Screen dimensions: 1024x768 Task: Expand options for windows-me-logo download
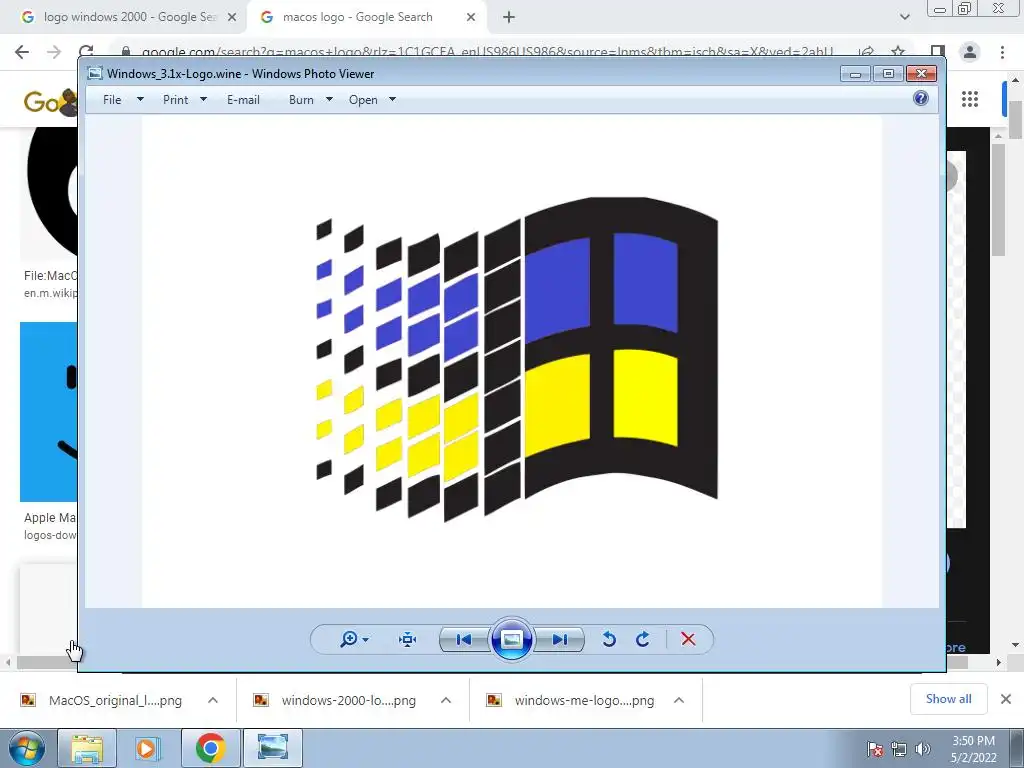click(x=679, y=701)
